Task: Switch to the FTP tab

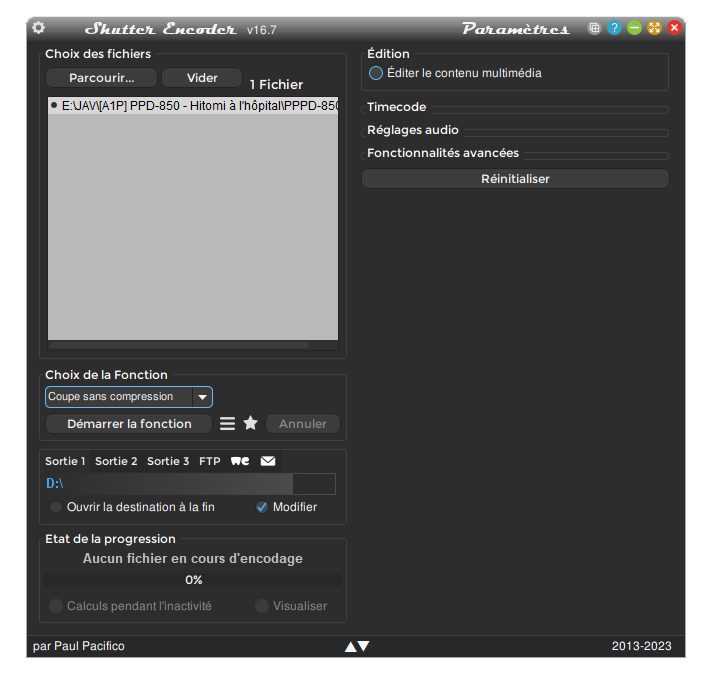Action: 210,461
